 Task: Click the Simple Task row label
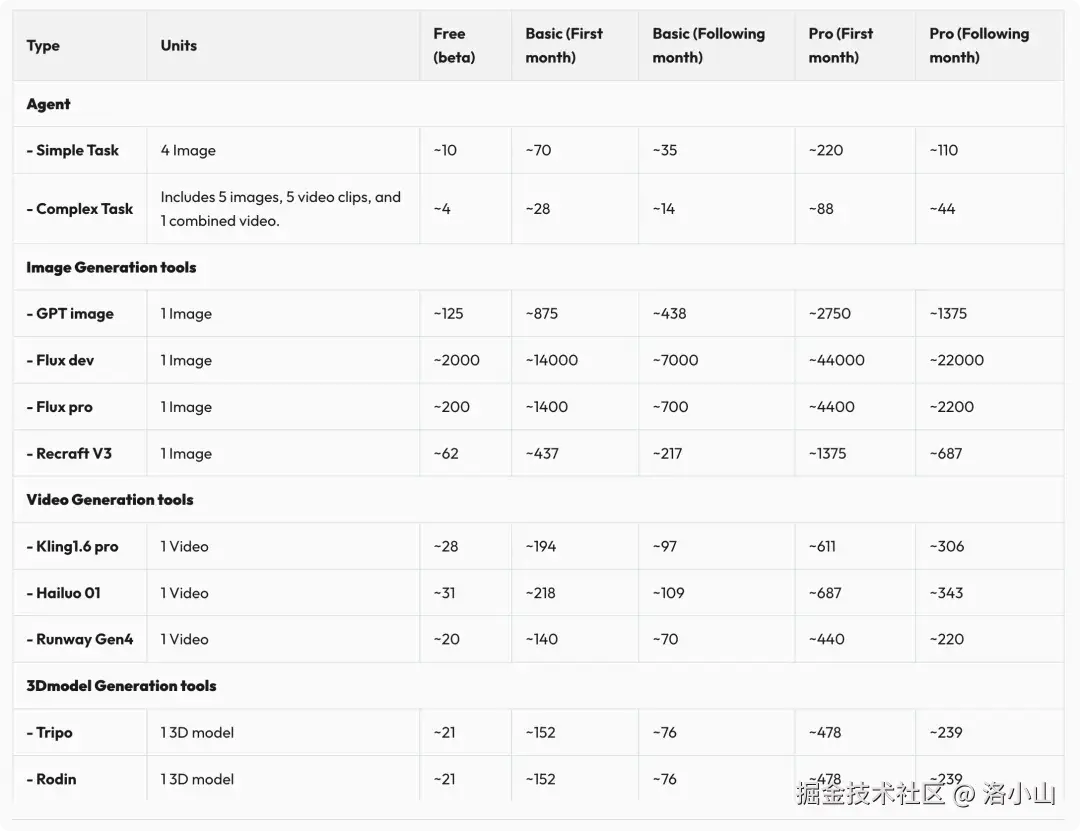(x=73, y=151)
